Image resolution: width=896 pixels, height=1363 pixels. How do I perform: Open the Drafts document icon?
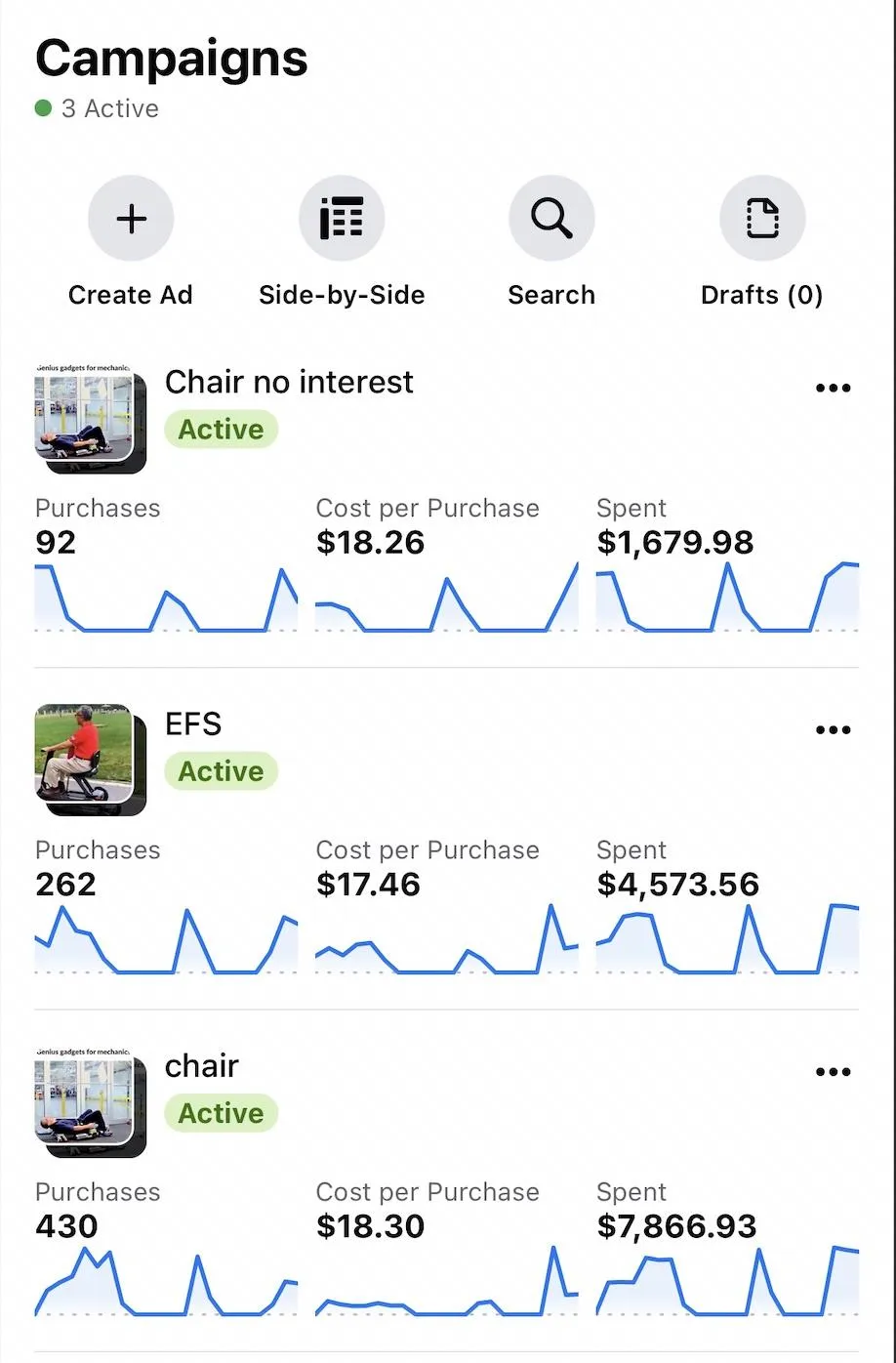pos(762,219)
